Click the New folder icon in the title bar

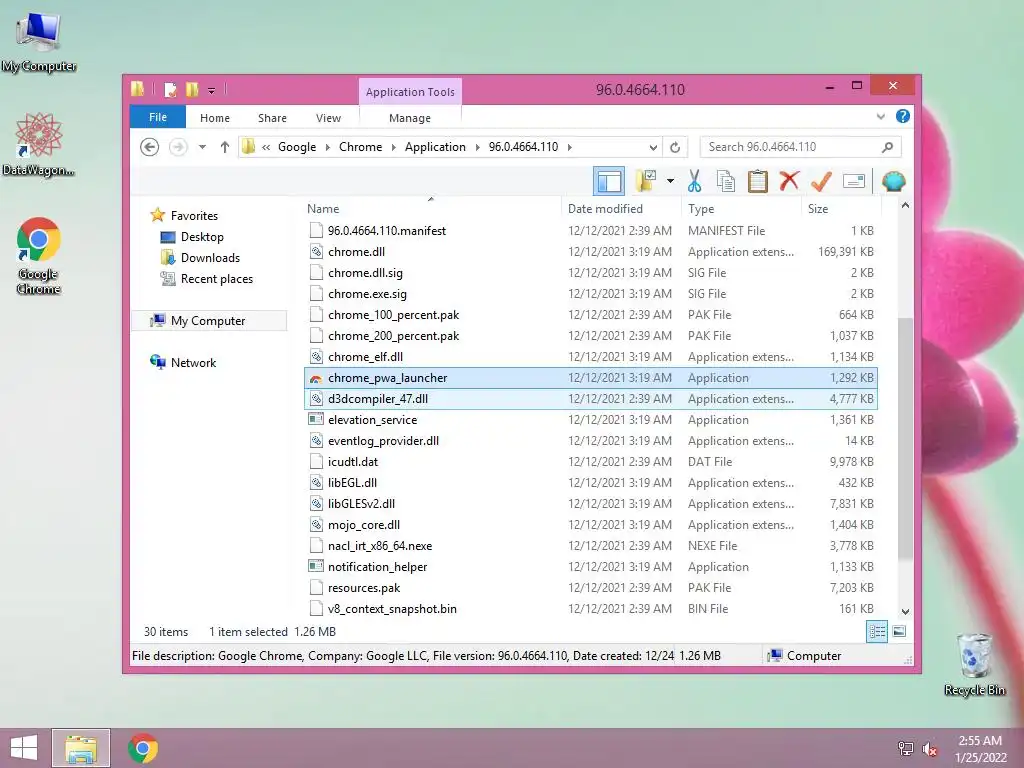(191, 89)
